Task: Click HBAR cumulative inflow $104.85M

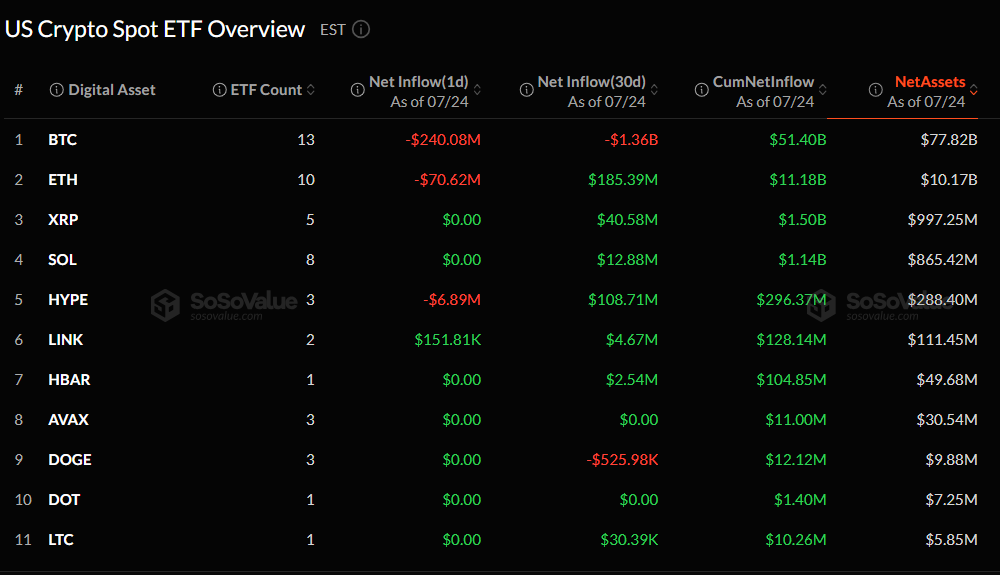Action: [791, 380]
